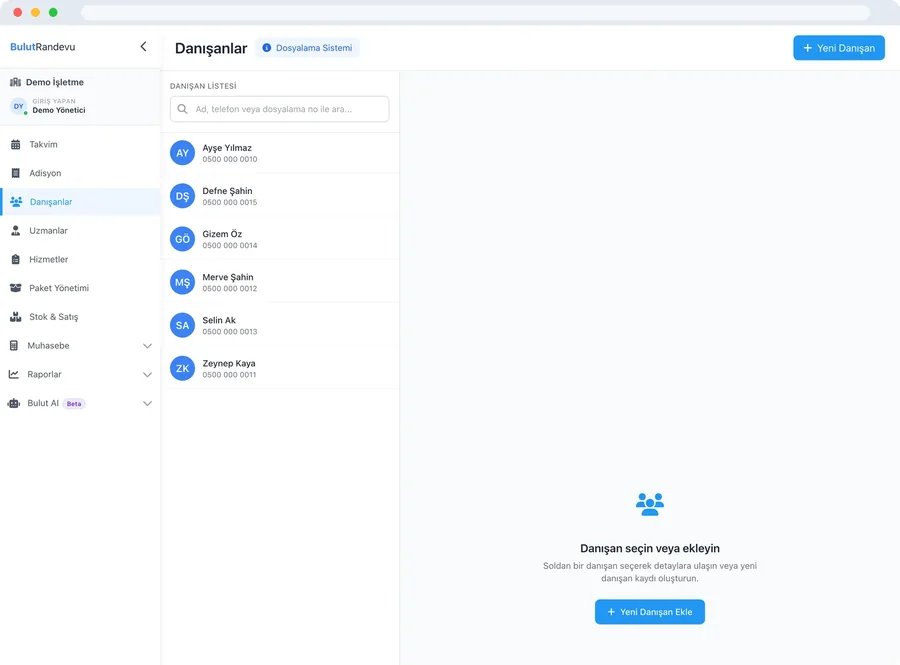
Task: Select Zeynep Kaya's ZK avatar
Action: [x=183, y=368]
